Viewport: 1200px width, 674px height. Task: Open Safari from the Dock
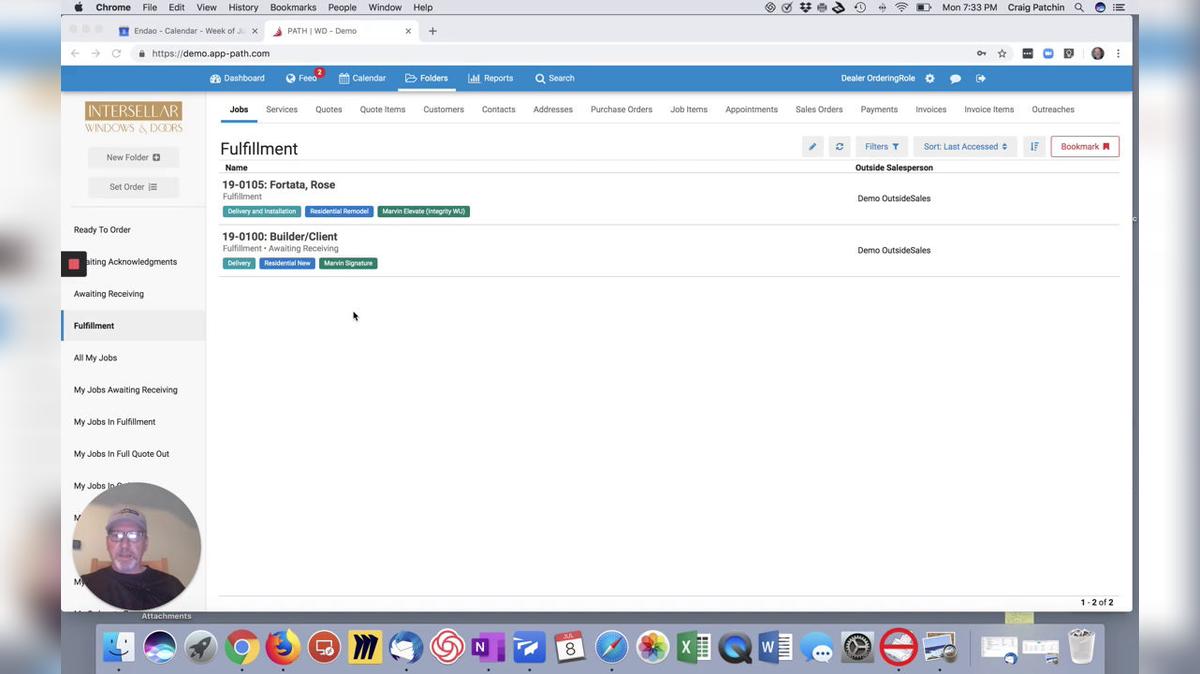(x=611, y=647)
